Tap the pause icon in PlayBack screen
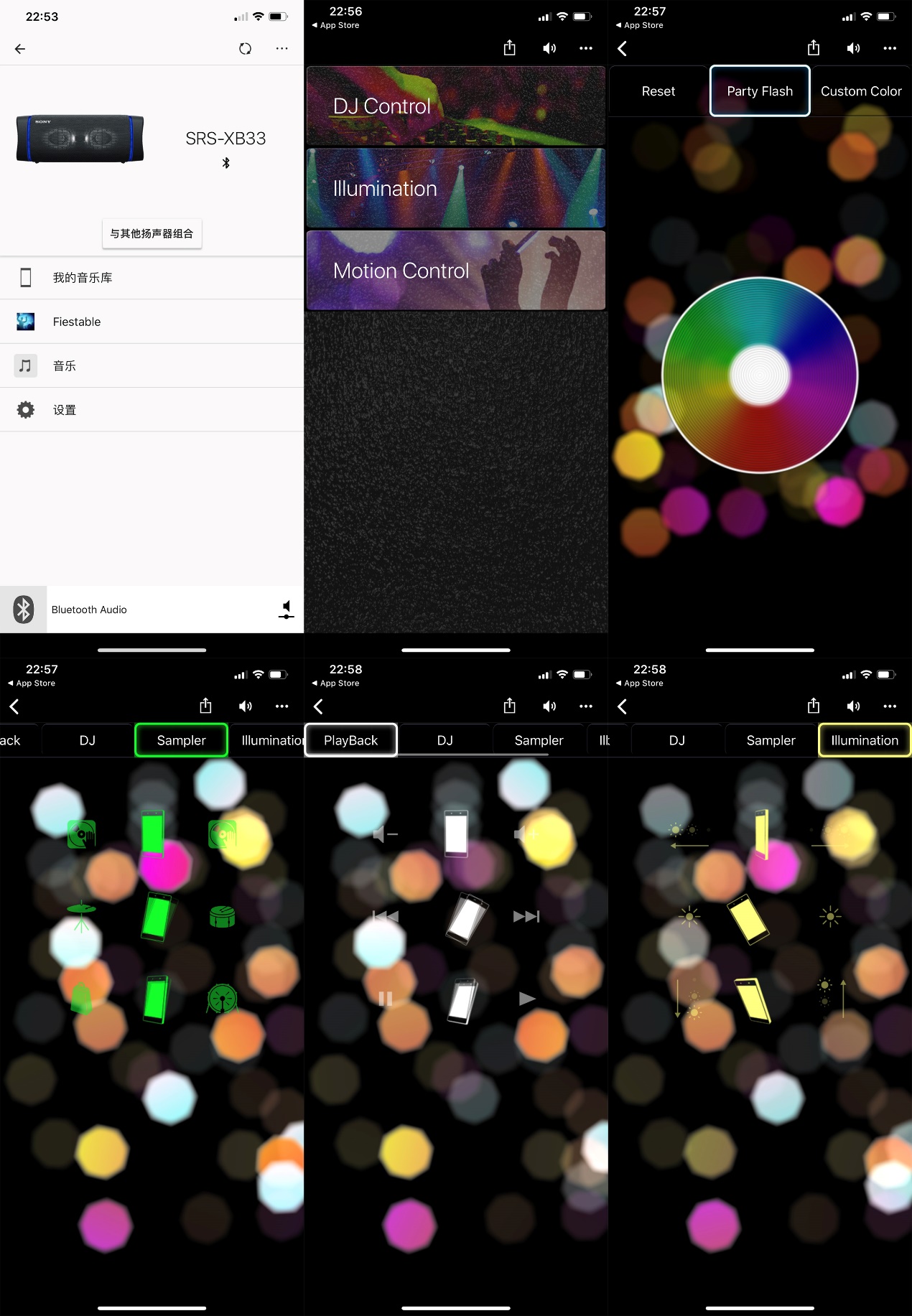 (386, 999)
